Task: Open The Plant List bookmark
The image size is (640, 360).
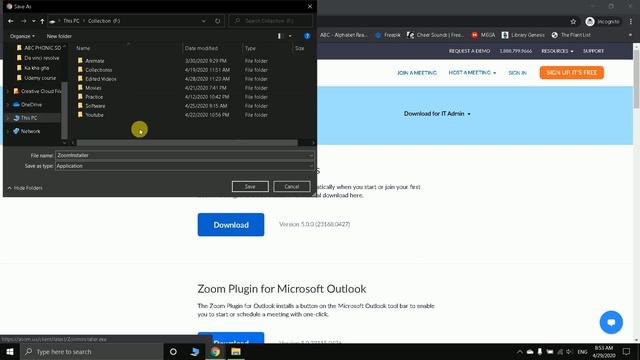Action: (571, 35)
